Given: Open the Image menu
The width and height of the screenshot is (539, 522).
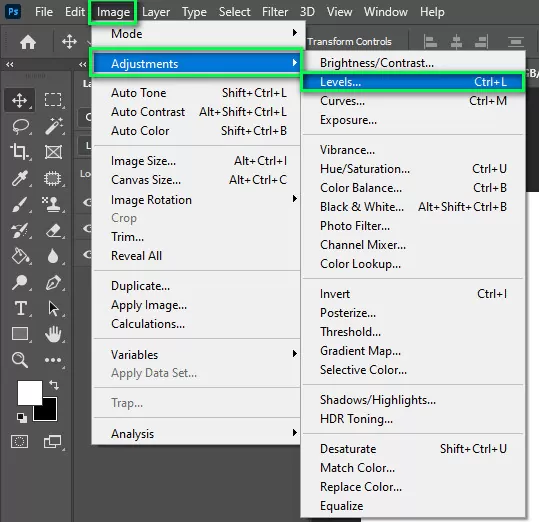Looking at the screenshot, I should pyautogui.click(x=113, y=12).
